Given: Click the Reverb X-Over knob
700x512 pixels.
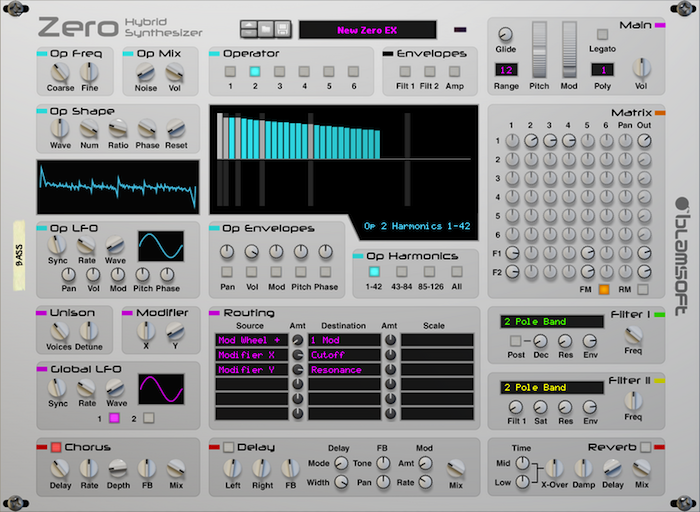Looking at the screenshot, I should (x=554, y=469).
